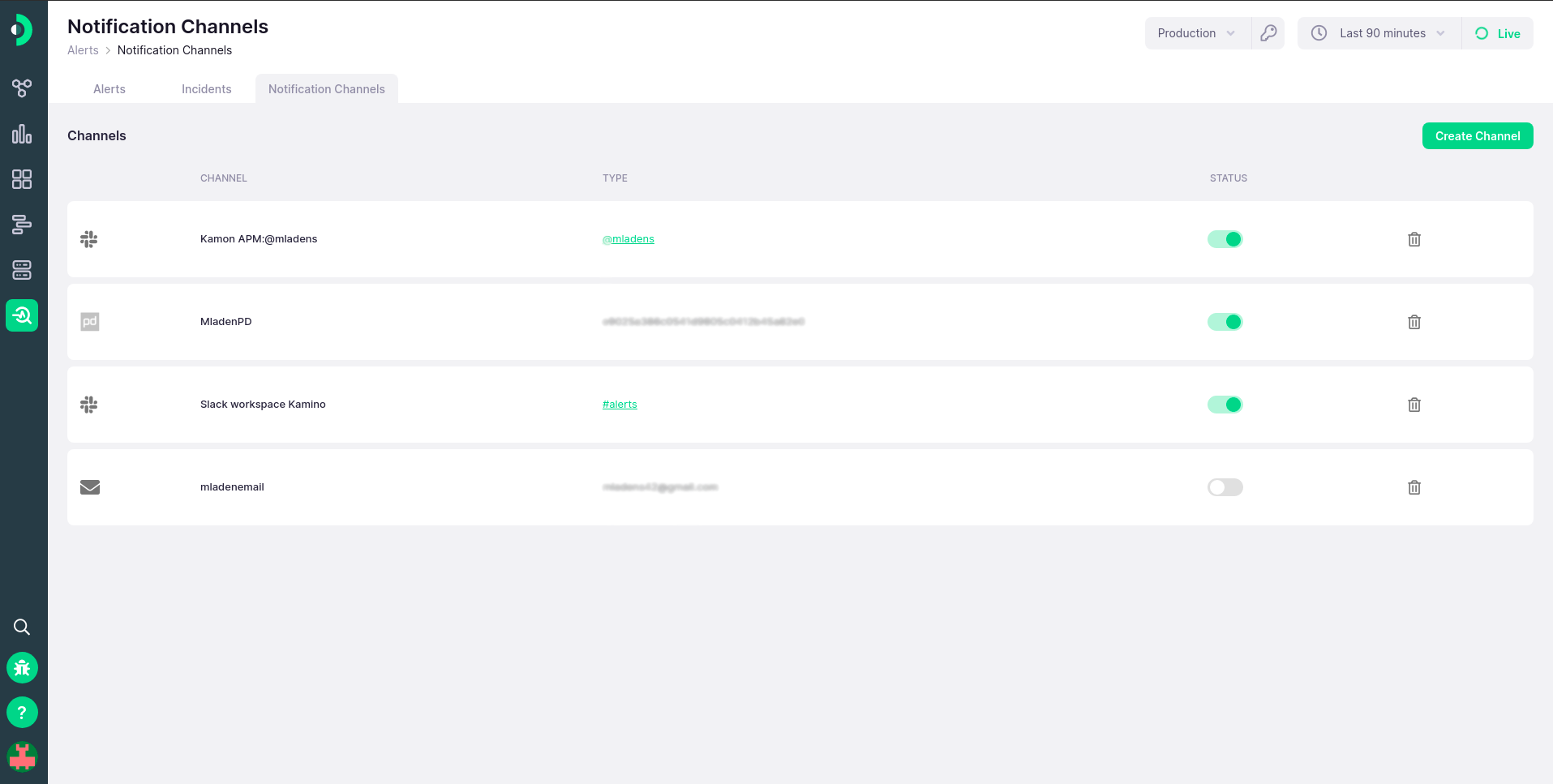Switch to the Incidents tab
Screen dimensions: 1553x784
[206, 89]
